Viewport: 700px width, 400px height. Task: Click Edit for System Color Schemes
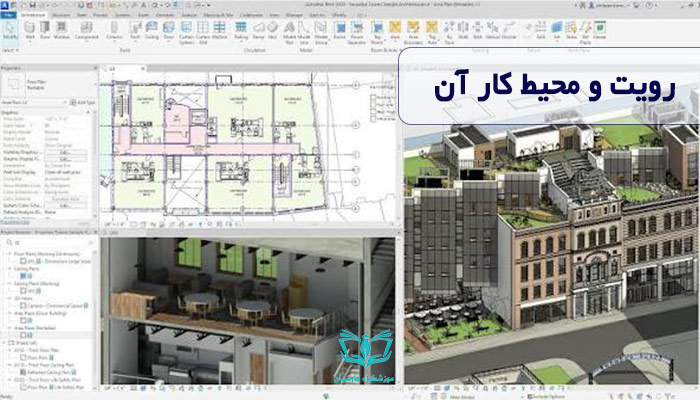point(66,205)
